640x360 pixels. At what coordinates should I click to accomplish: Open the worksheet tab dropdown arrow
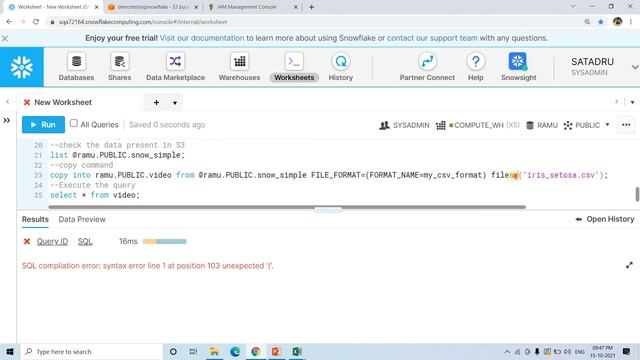point(175,103)
